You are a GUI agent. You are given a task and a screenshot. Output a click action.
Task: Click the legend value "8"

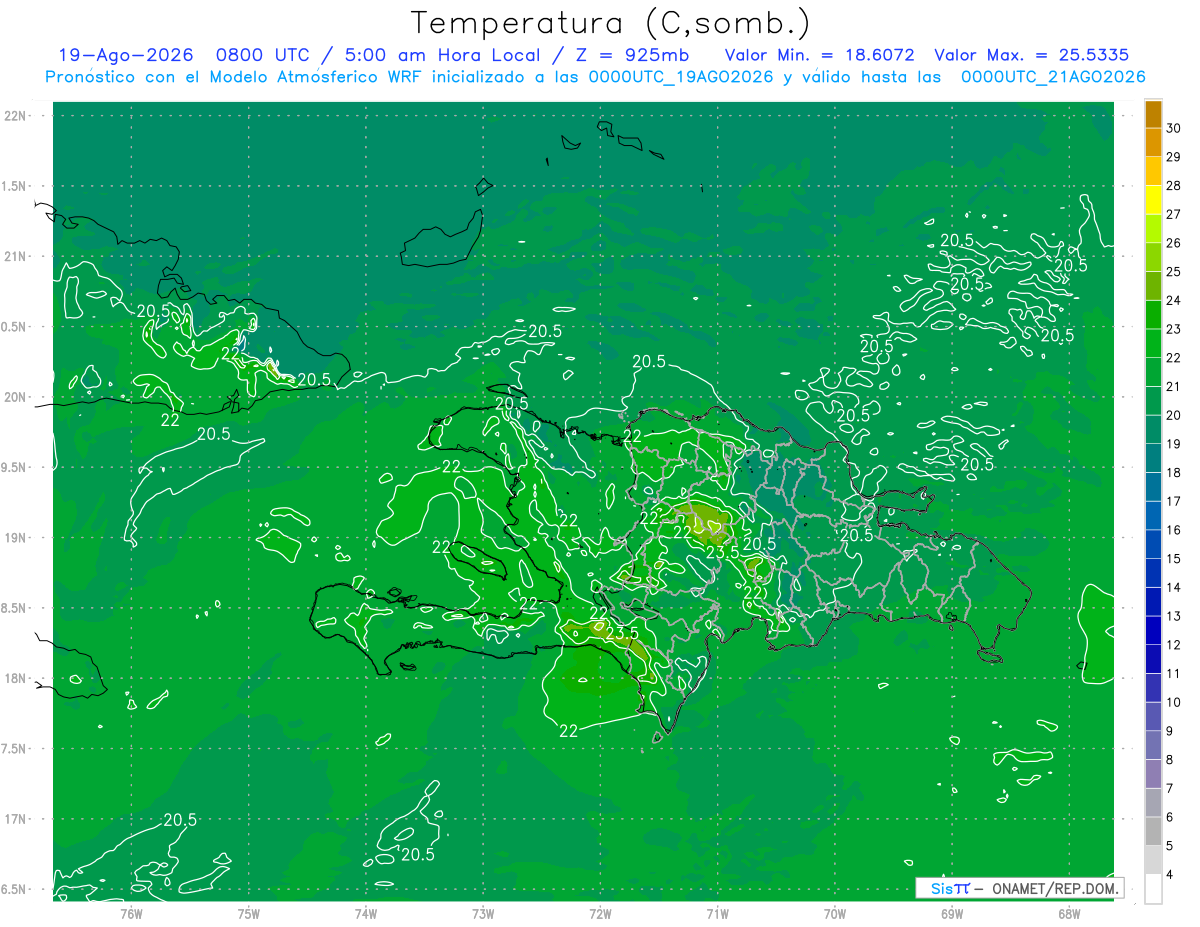point(1170,759)
